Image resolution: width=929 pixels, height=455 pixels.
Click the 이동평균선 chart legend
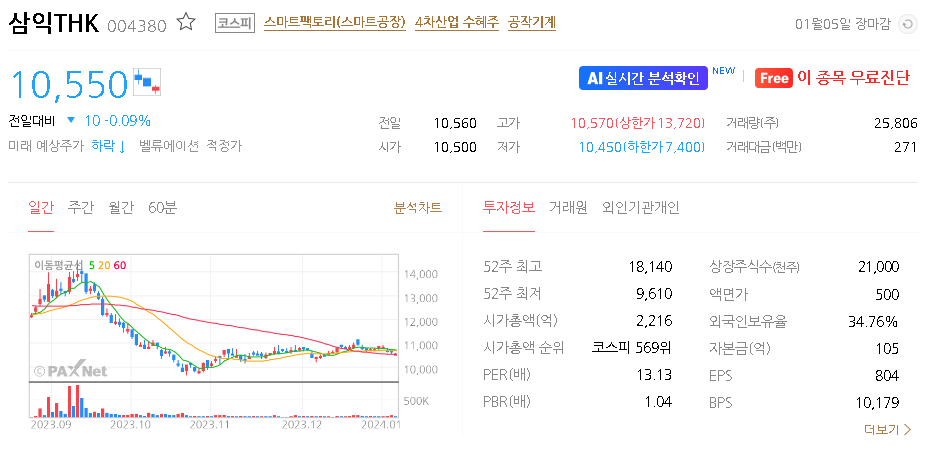[80, 265]
